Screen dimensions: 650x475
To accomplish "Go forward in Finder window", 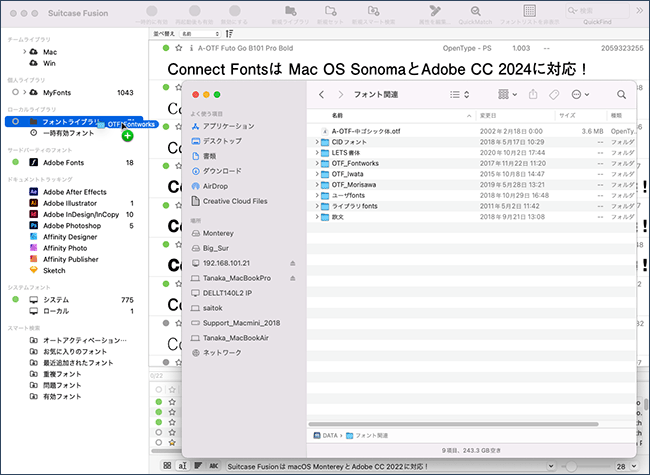I will [341, 95].
